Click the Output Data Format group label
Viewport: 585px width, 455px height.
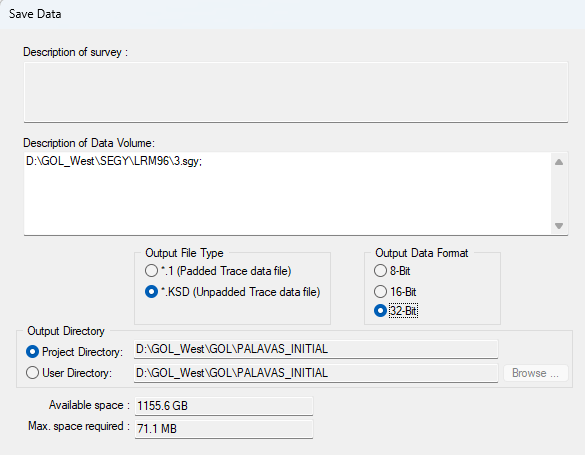pyautogui.click(x=422, y=253)
